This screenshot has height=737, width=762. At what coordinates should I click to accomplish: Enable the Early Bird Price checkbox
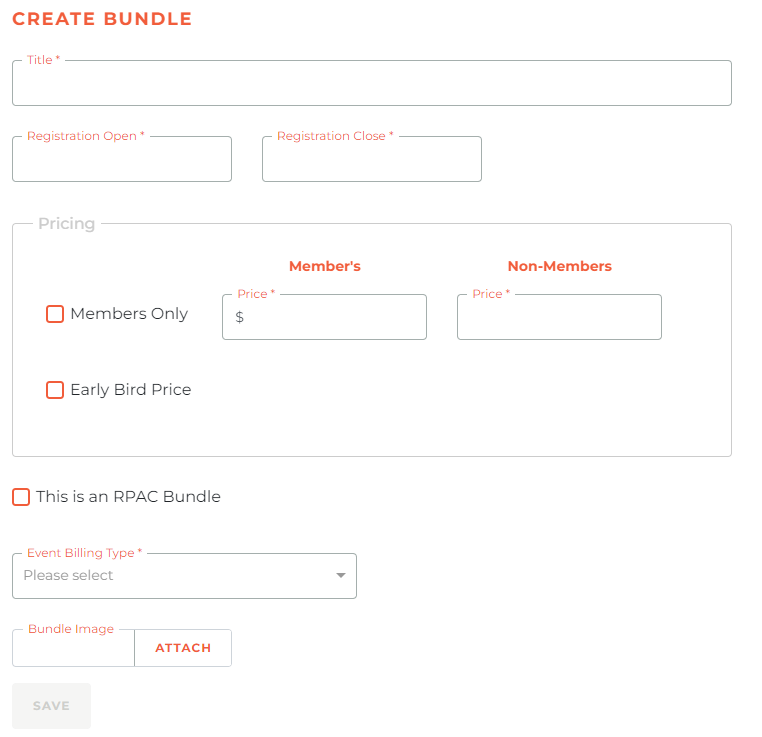(55, 390)
